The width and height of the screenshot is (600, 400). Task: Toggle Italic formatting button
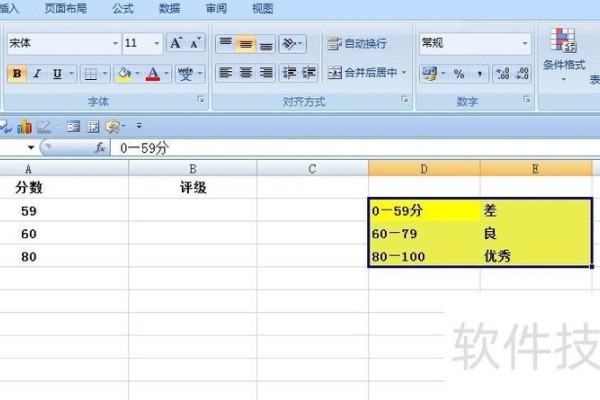pos(37,73)
